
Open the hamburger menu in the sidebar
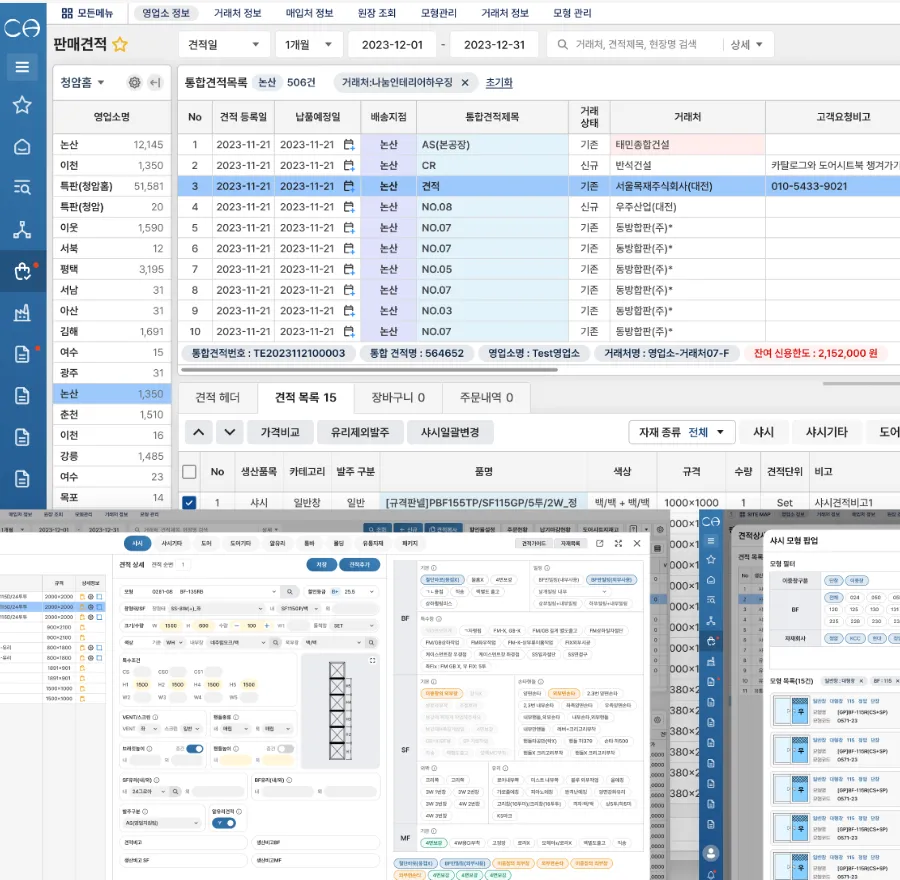tap(22, 67)
